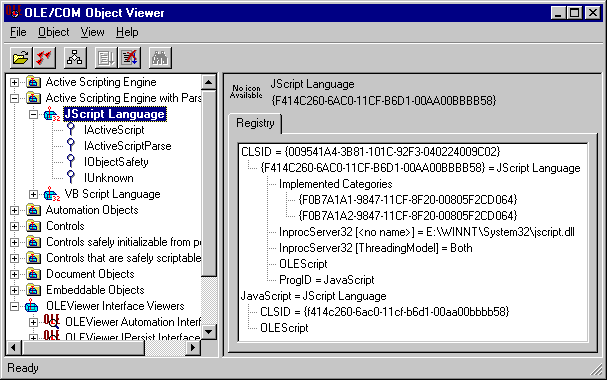Expand the Controls node
The width and height of the screenshot is (607, 380).
click(x=14, y=226)
